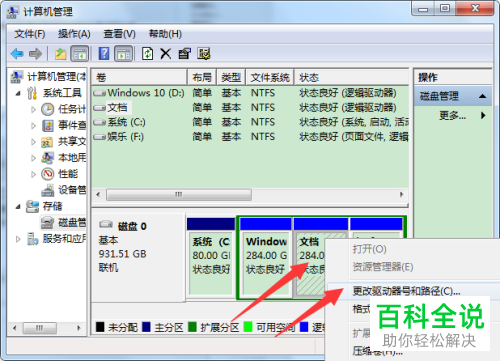
Task: Click the Storage node icon
Action: (32, 206)
